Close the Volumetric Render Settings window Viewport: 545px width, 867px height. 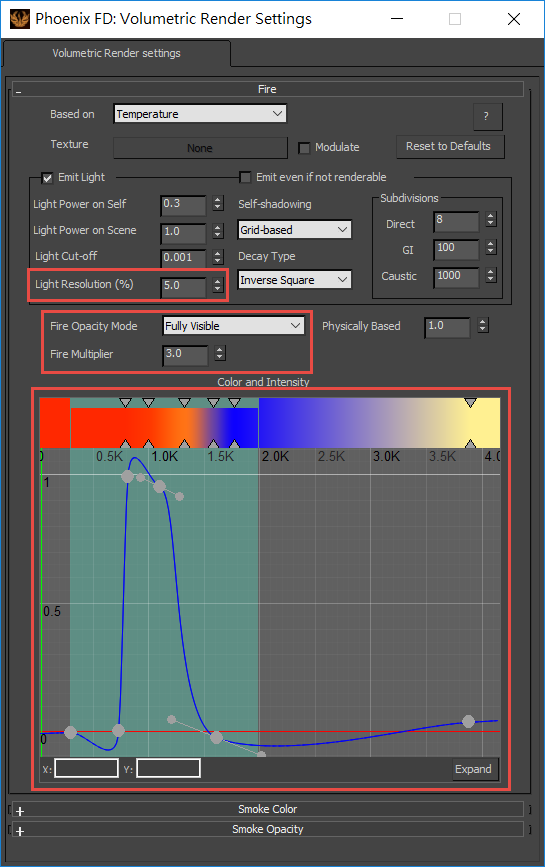(x=513, y=19)
